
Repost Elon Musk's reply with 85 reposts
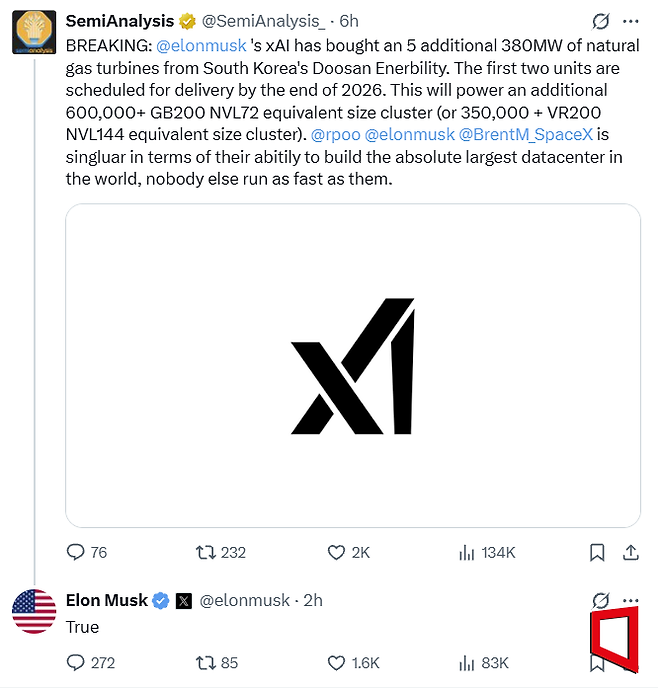pos(206,662)
